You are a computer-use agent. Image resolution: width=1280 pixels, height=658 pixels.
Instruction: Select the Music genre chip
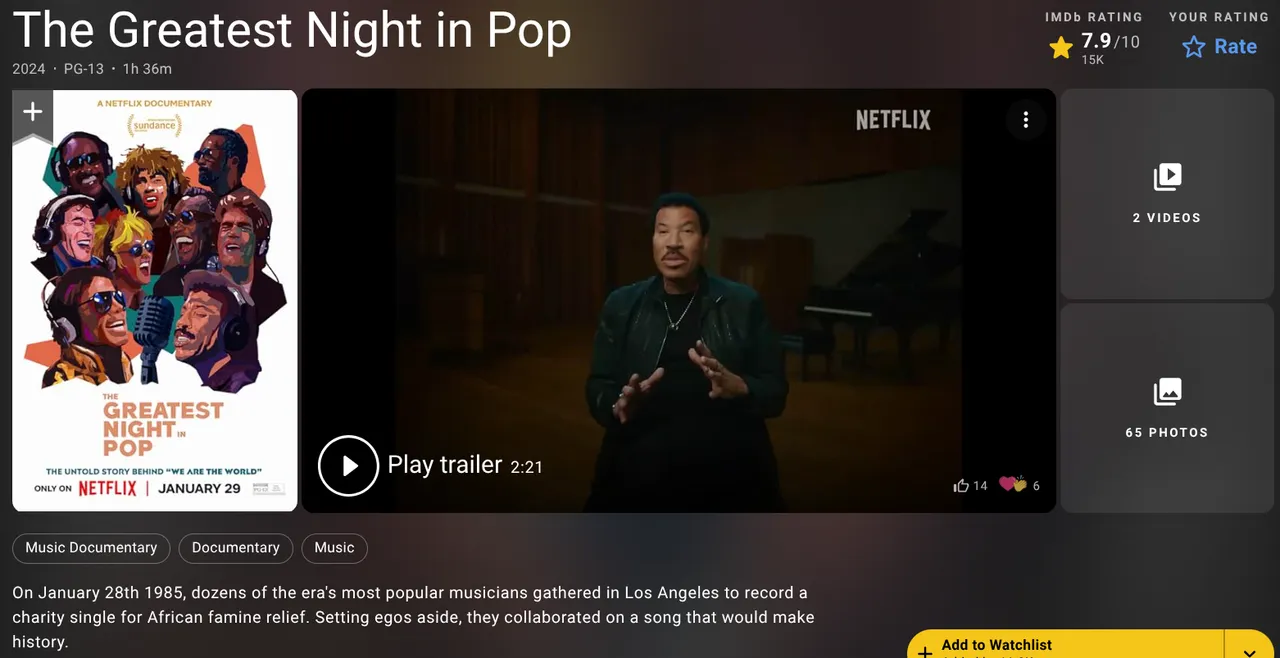334,548
